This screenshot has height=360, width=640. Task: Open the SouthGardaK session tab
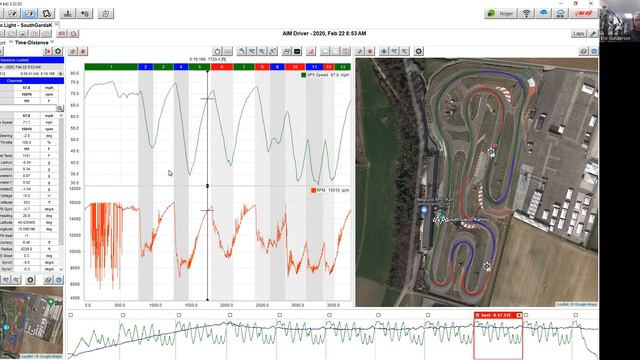[26, 25]
